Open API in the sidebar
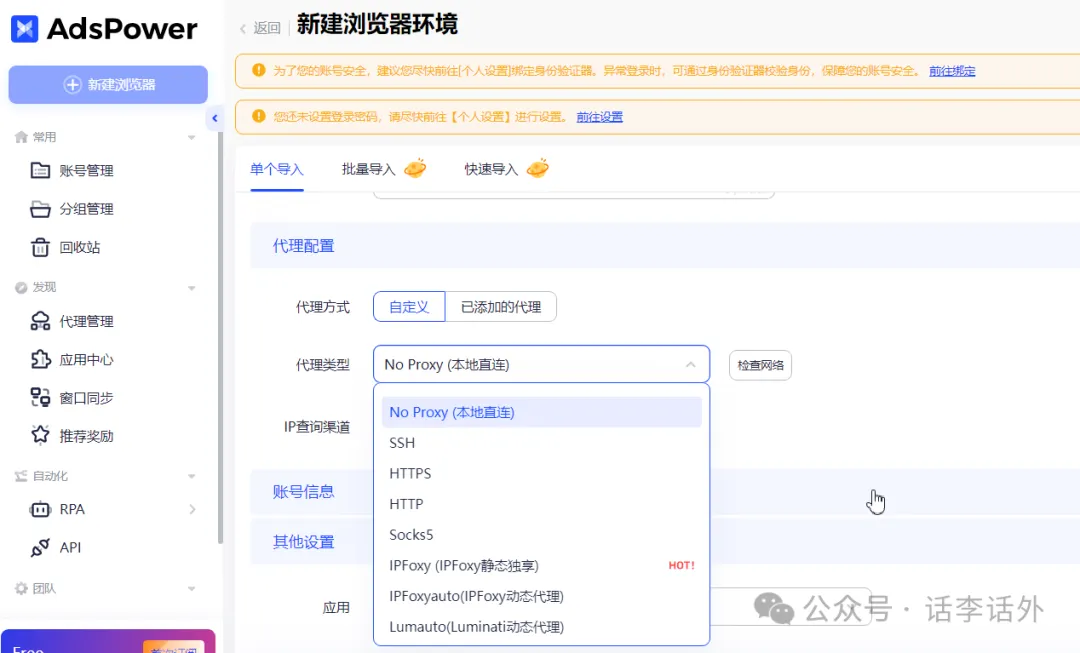Viewport: 1080px width, 653px height. tap(56, 547)
